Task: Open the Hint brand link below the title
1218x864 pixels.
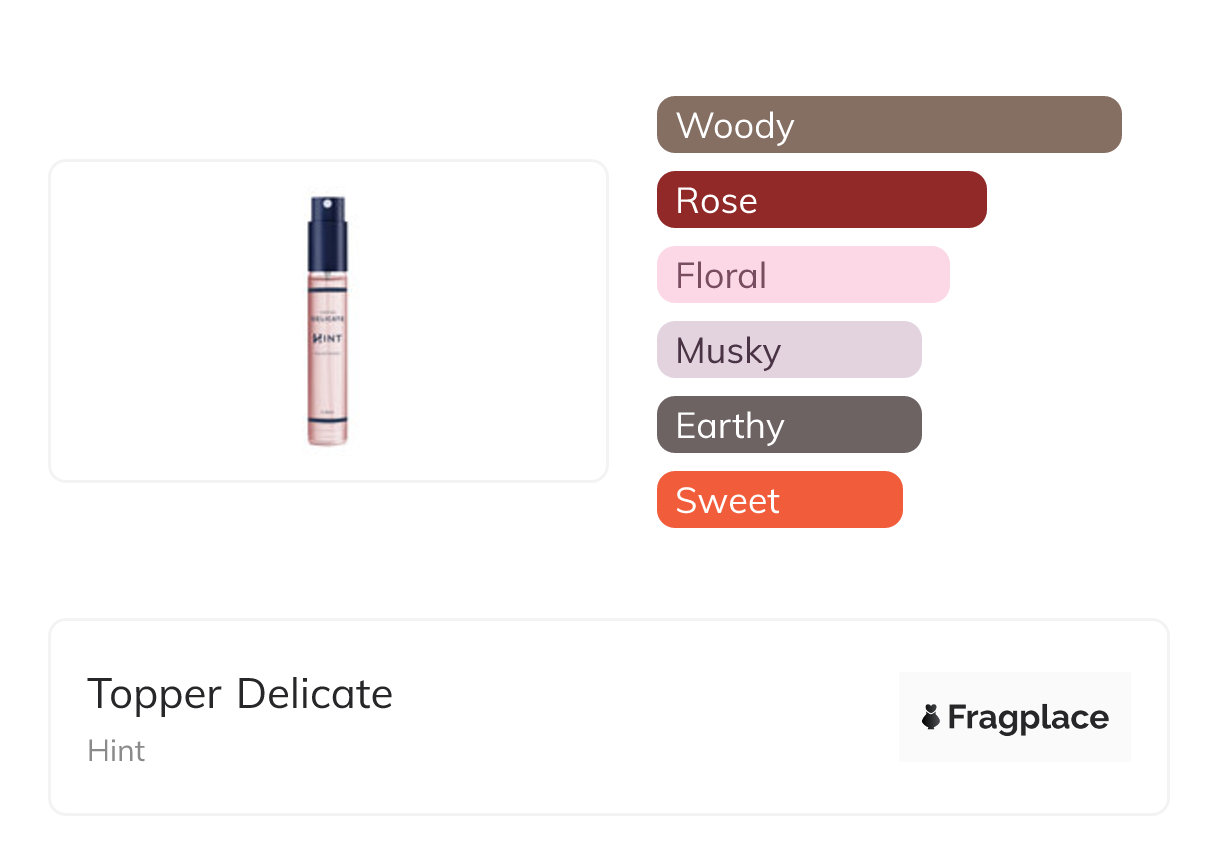Action: [x=116, y=751]
